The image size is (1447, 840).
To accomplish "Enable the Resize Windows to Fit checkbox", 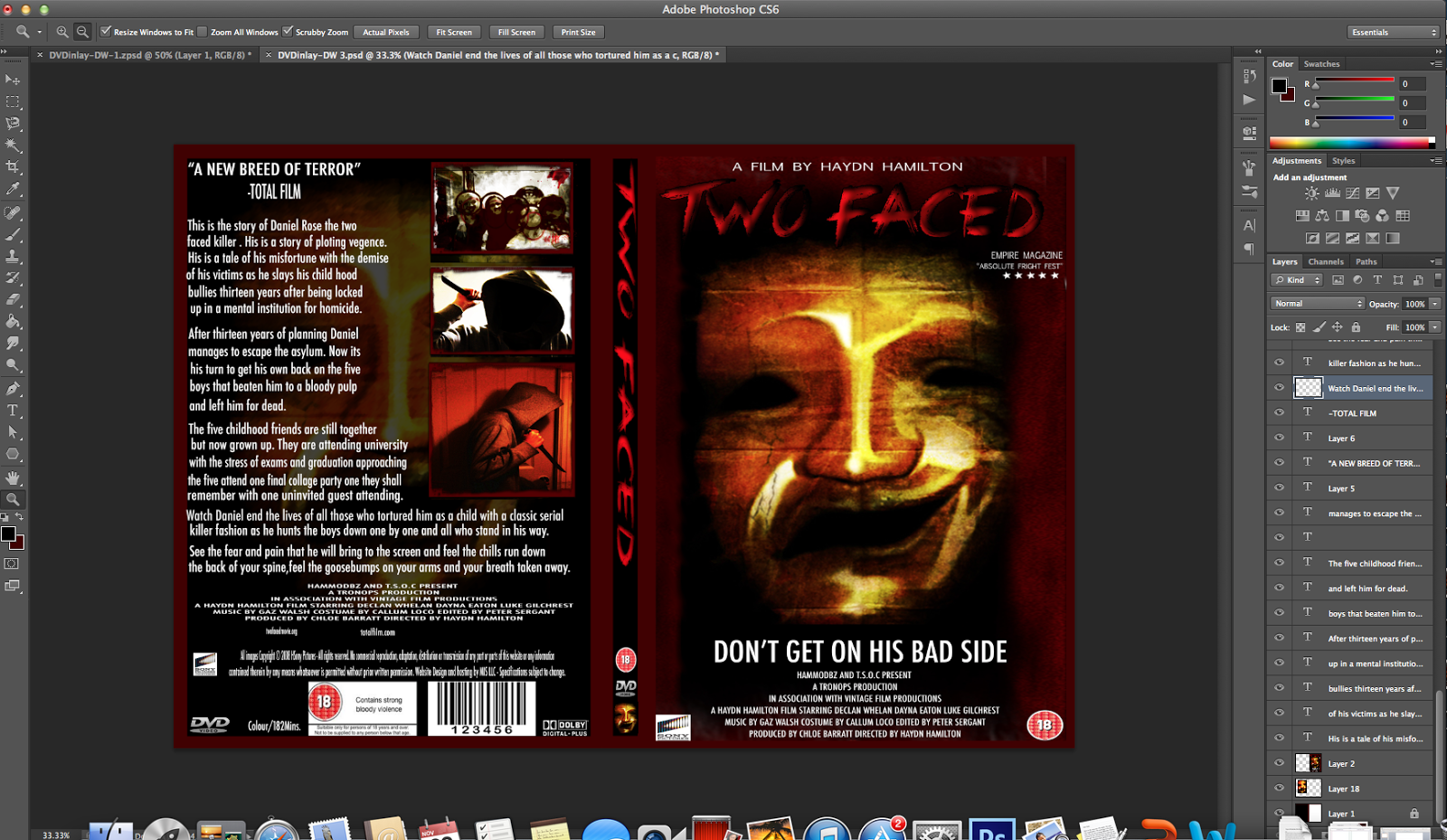I will coord(108,30).
